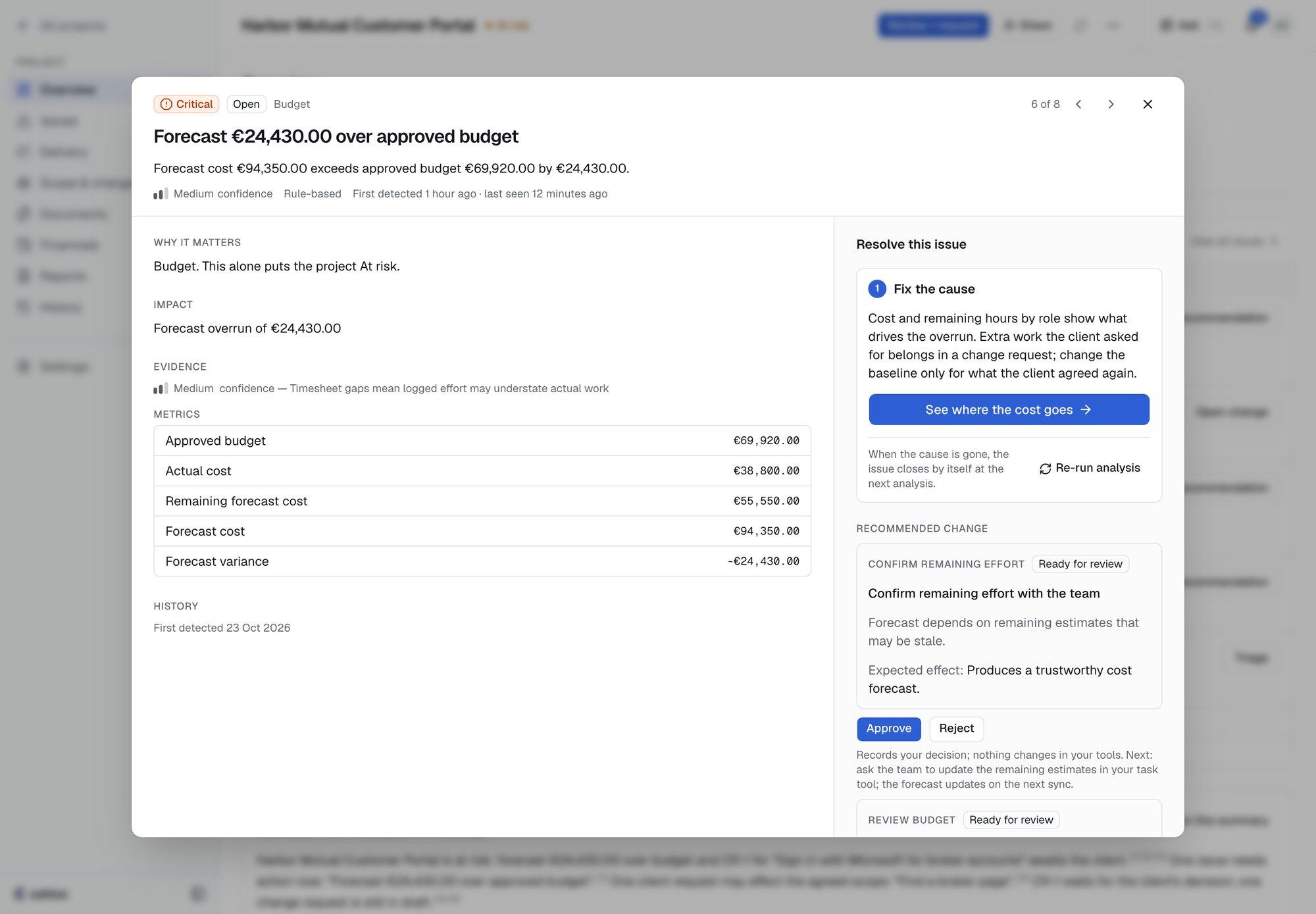Click the Forecast overrun of €24,430.00 impact text

coord(247,328)
